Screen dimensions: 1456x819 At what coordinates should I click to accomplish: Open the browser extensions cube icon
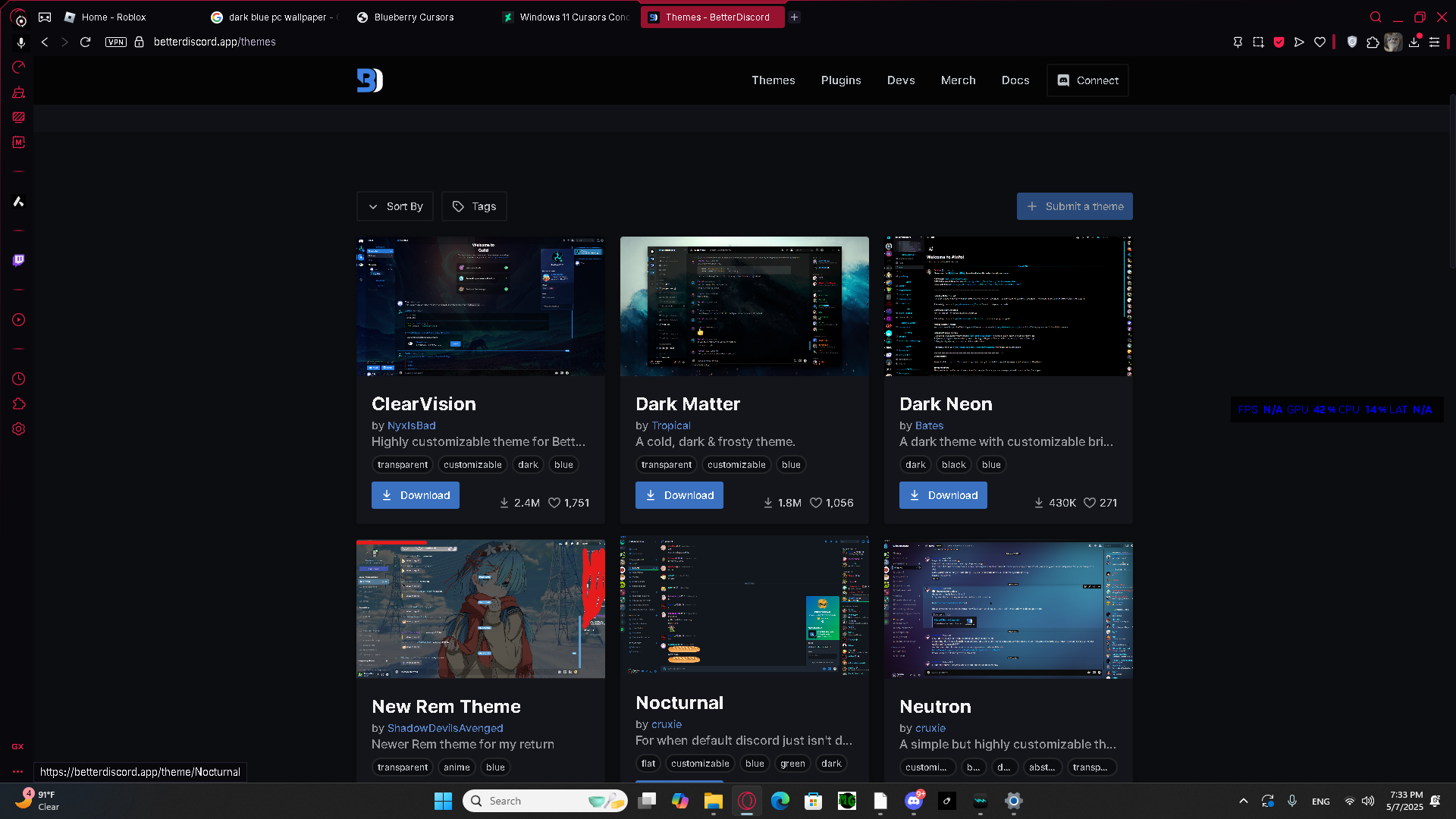1373,42
